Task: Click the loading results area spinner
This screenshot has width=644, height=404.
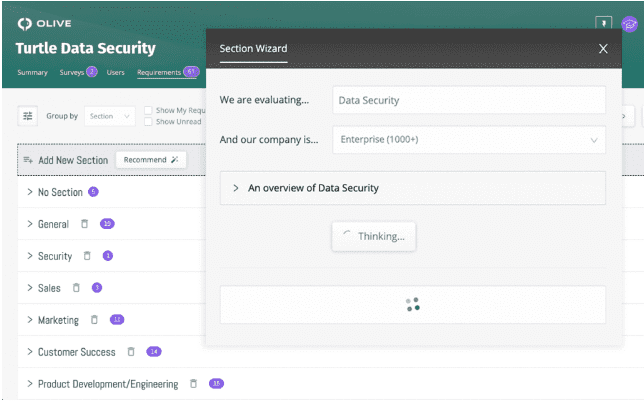Action: pyautogui.click(x=413, y=305)
